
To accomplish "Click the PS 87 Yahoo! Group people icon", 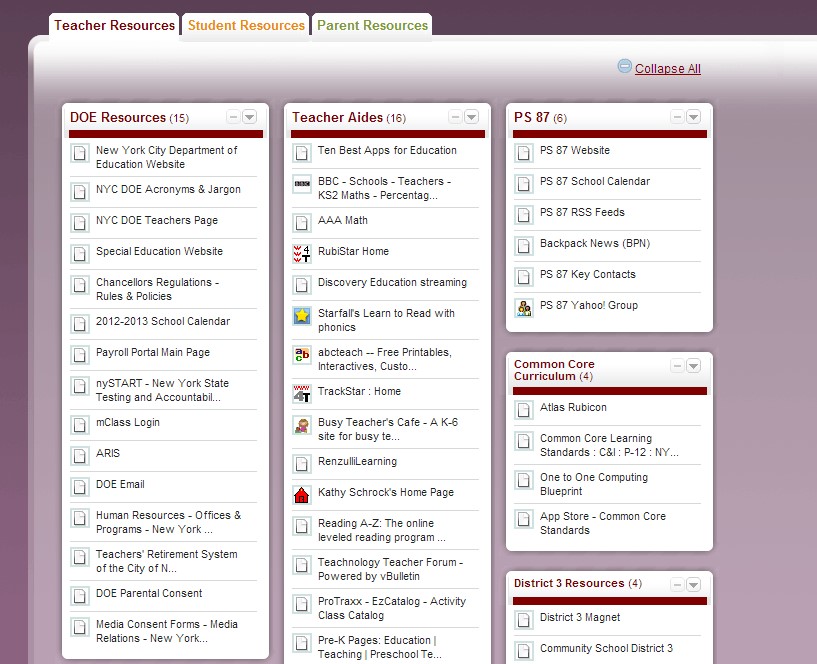I will coord(524,308).
